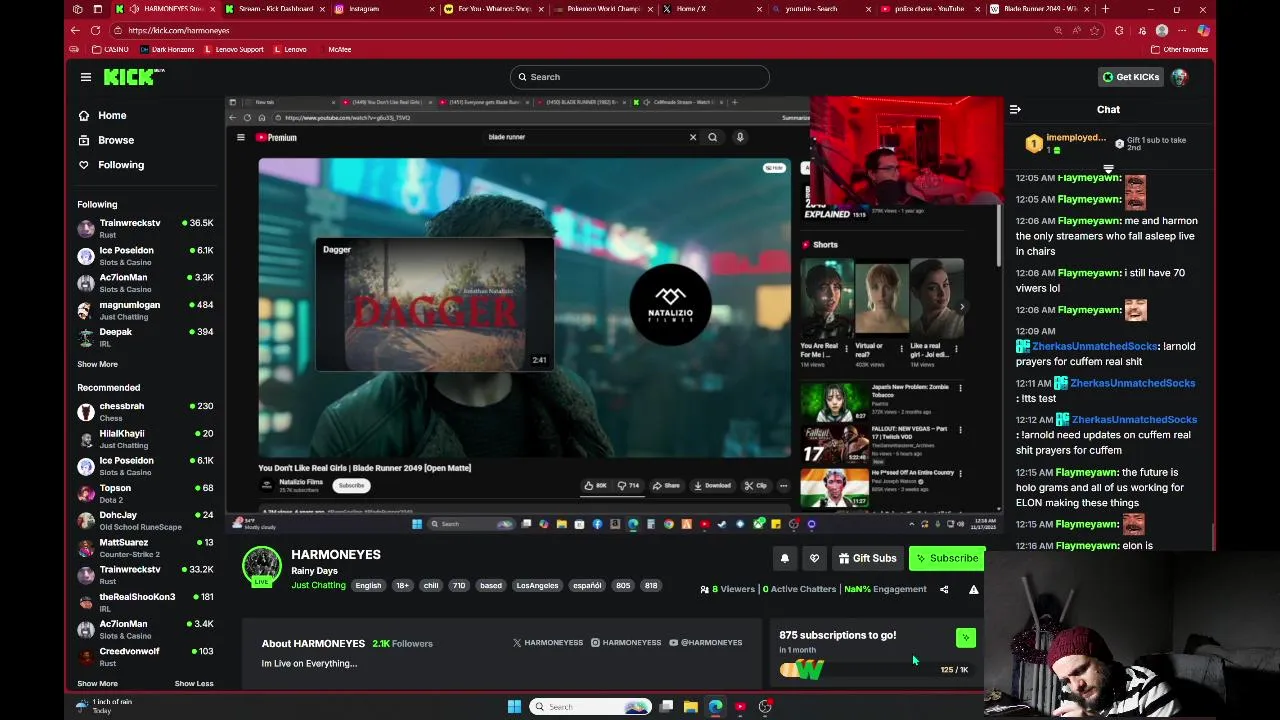The height and width of the screenshot is (720, 1280).
Task: Open the YouTube @HARMONEYES social link
Action: click(x=706, y=643)
